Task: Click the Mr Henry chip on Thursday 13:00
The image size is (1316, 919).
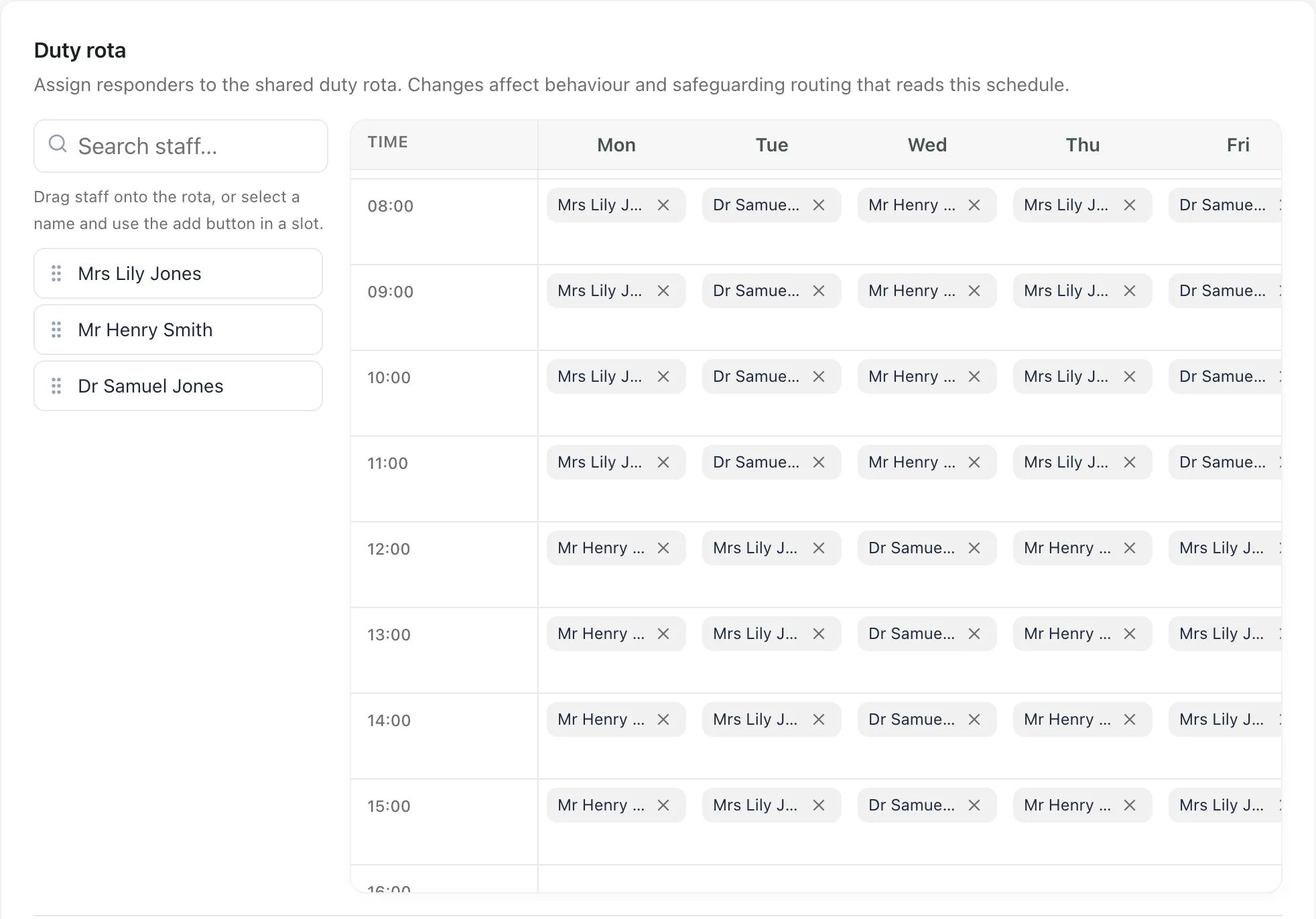Action: click(x=1083, y=634)
